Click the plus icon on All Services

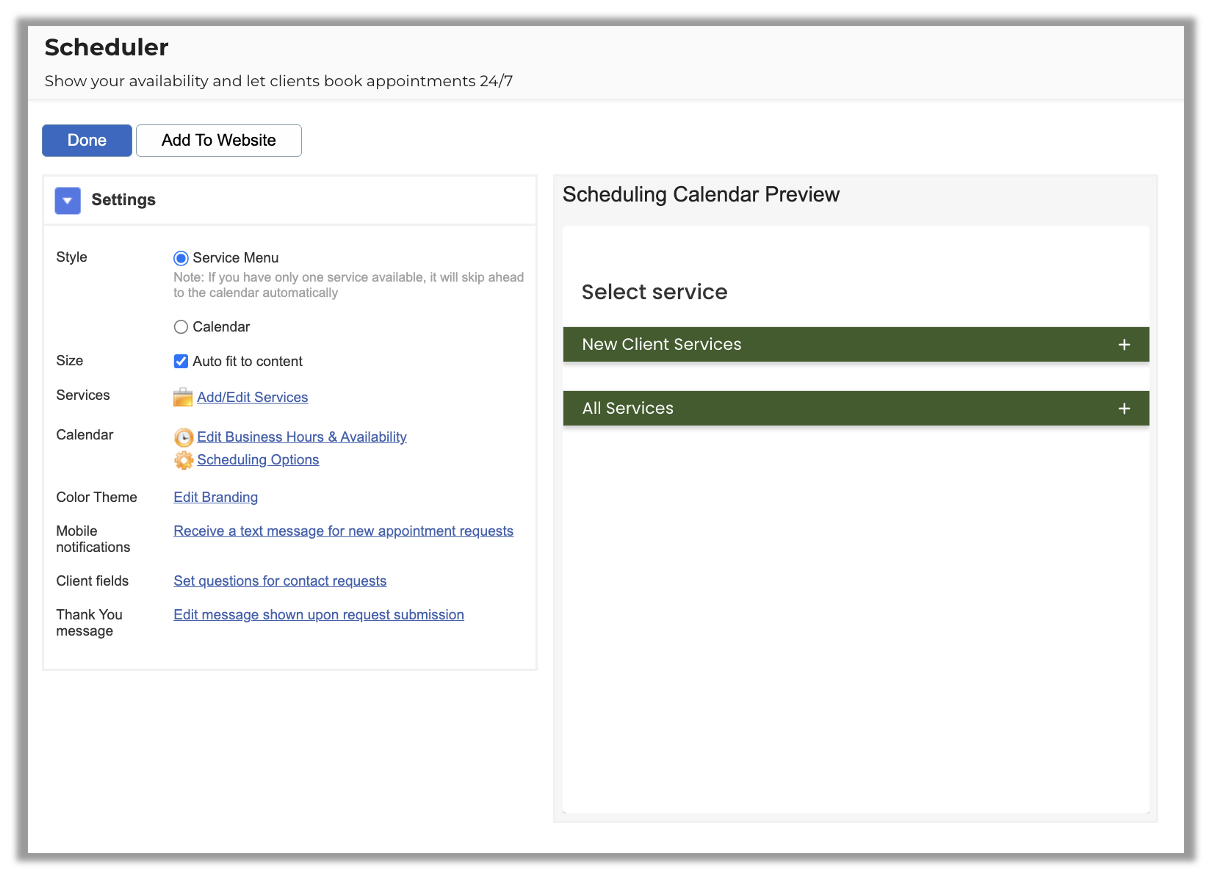point(1124,409)
